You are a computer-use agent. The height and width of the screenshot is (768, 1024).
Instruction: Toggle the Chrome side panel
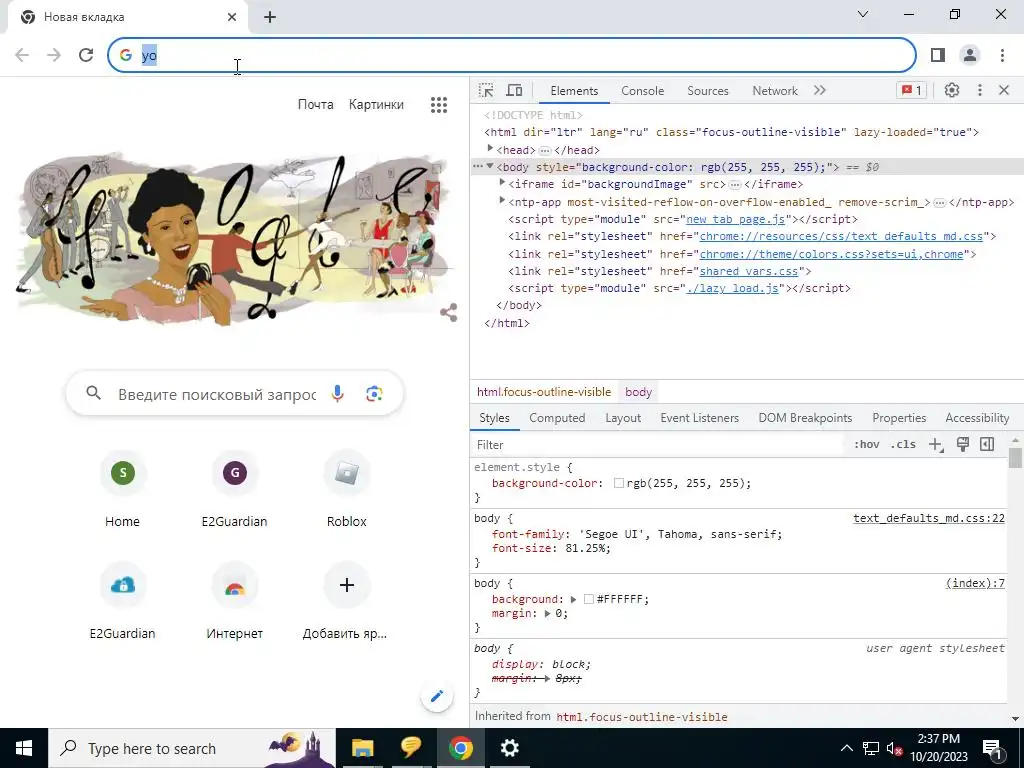click(938, 55)
